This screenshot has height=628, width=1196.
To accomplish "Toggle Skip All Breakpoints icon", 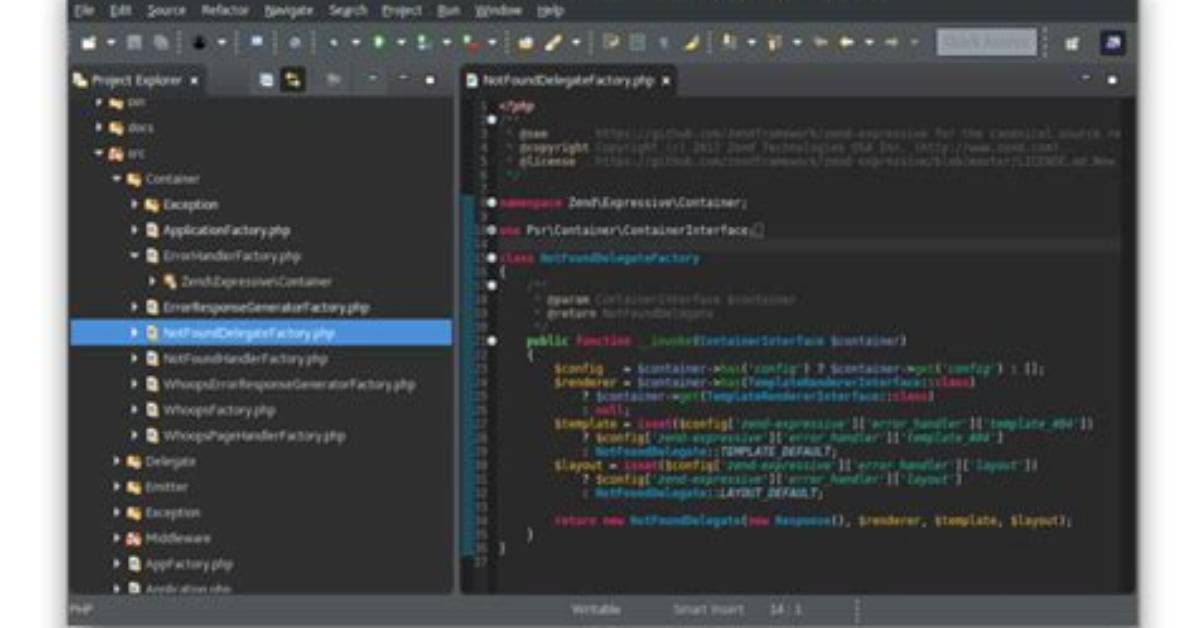I will [x=294, y=43].
